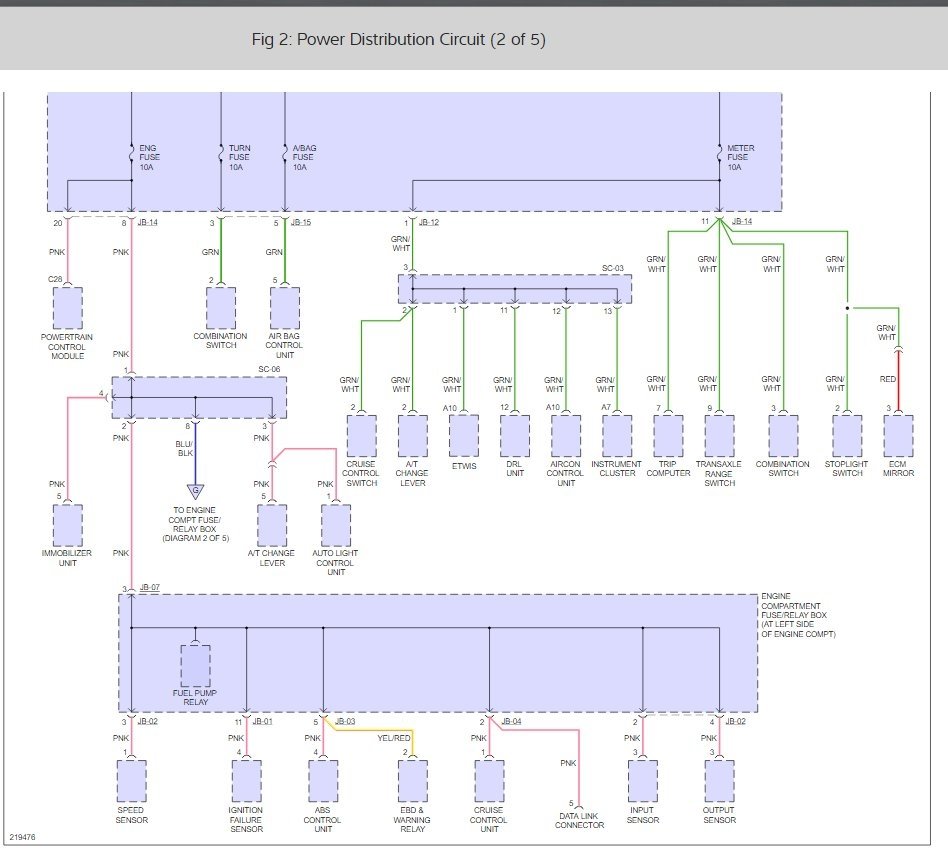Click the 'JB-01' connector label
Viewport: 948px width, 852px height.
[262, 721]
